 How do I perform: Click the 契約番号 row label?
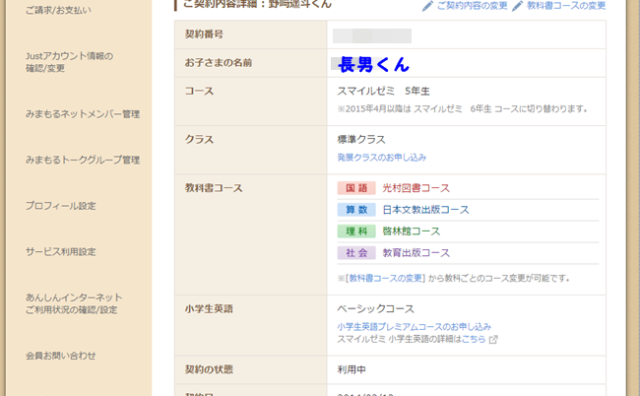coord(204,34)
